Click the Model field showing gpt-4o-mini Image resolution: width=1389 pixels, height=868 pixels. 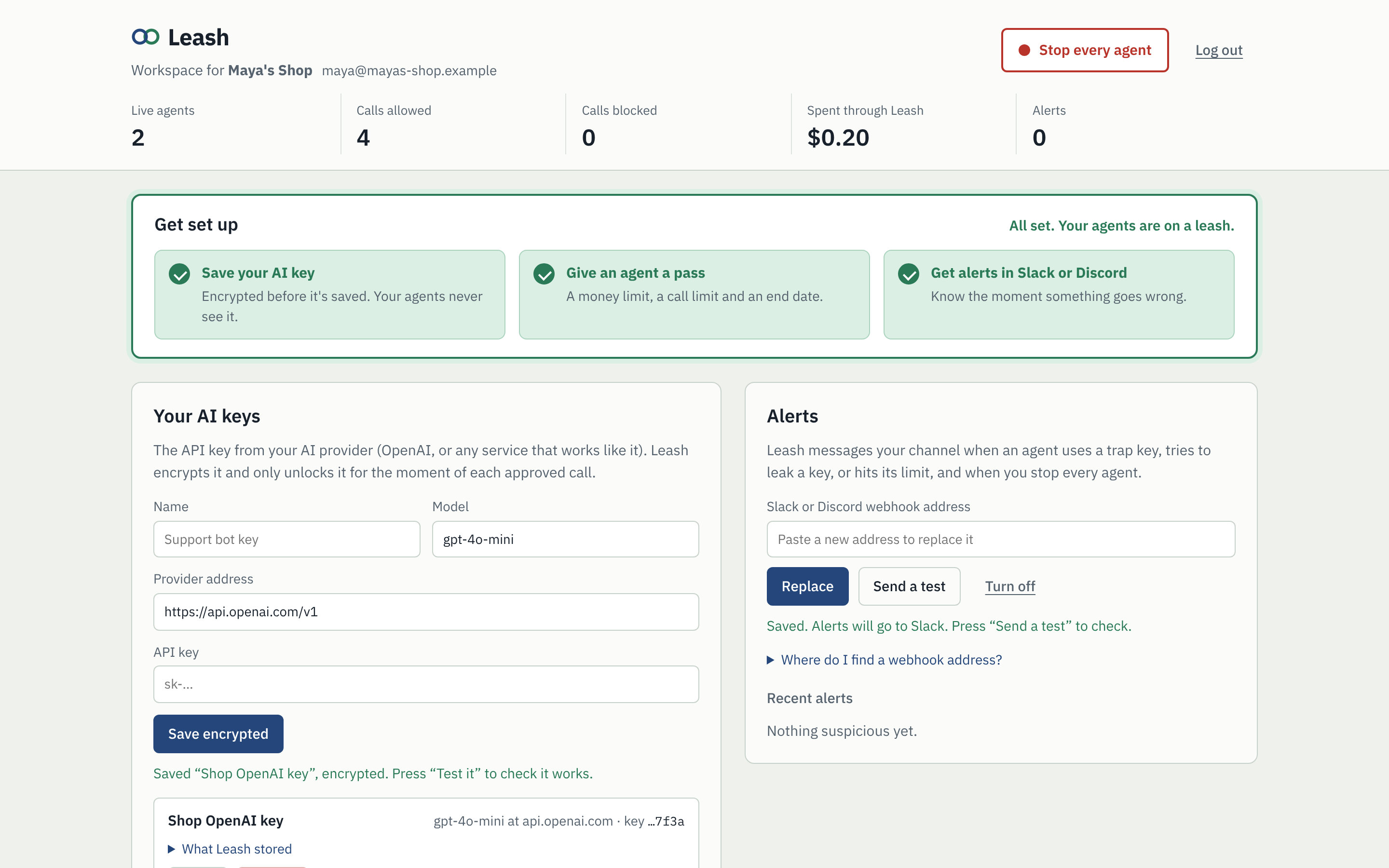(x=565, y=539)
